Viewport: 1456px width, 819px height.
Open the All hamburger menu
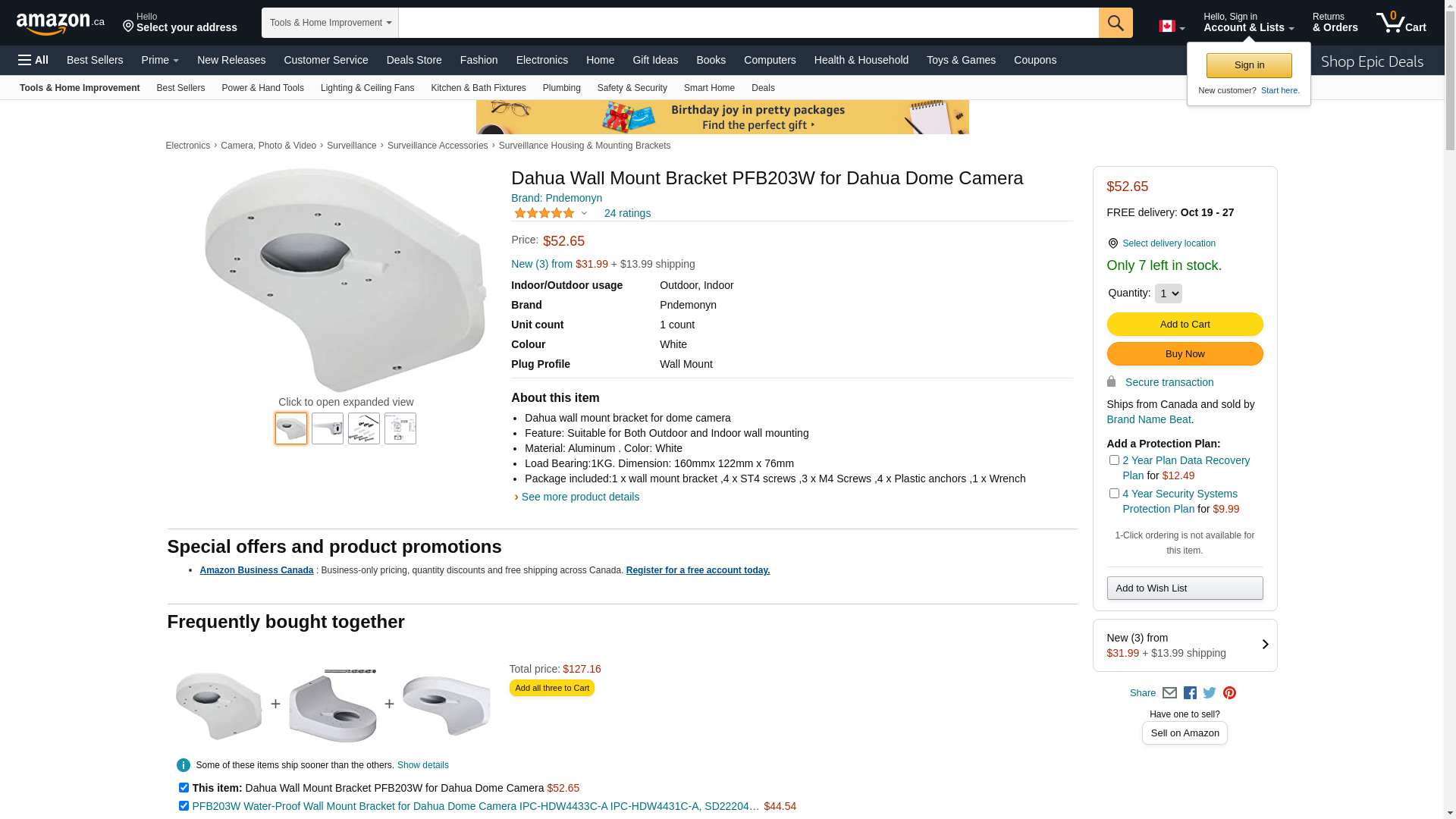[33, 60]
